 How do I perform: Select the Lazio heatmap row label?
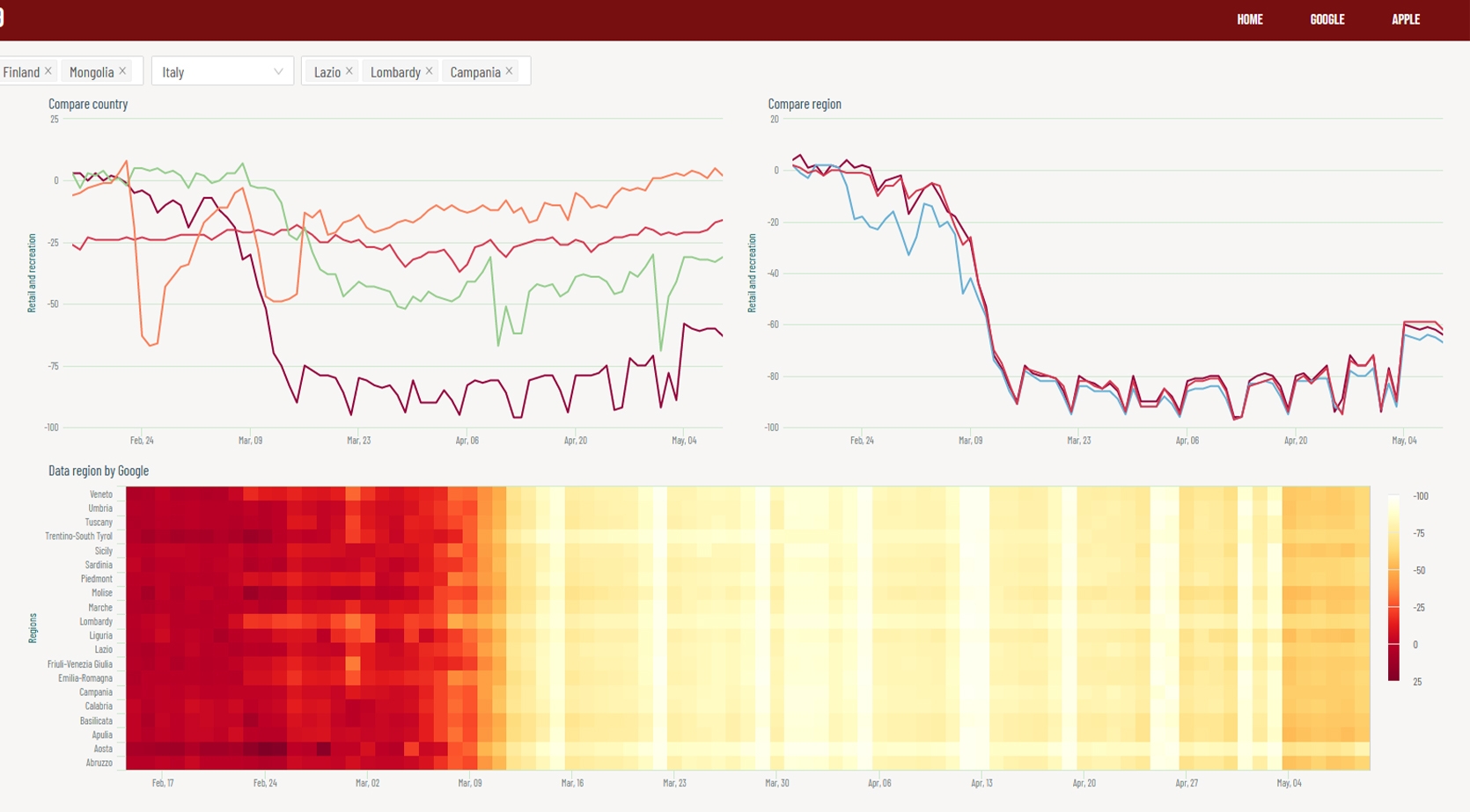point(104,650)
